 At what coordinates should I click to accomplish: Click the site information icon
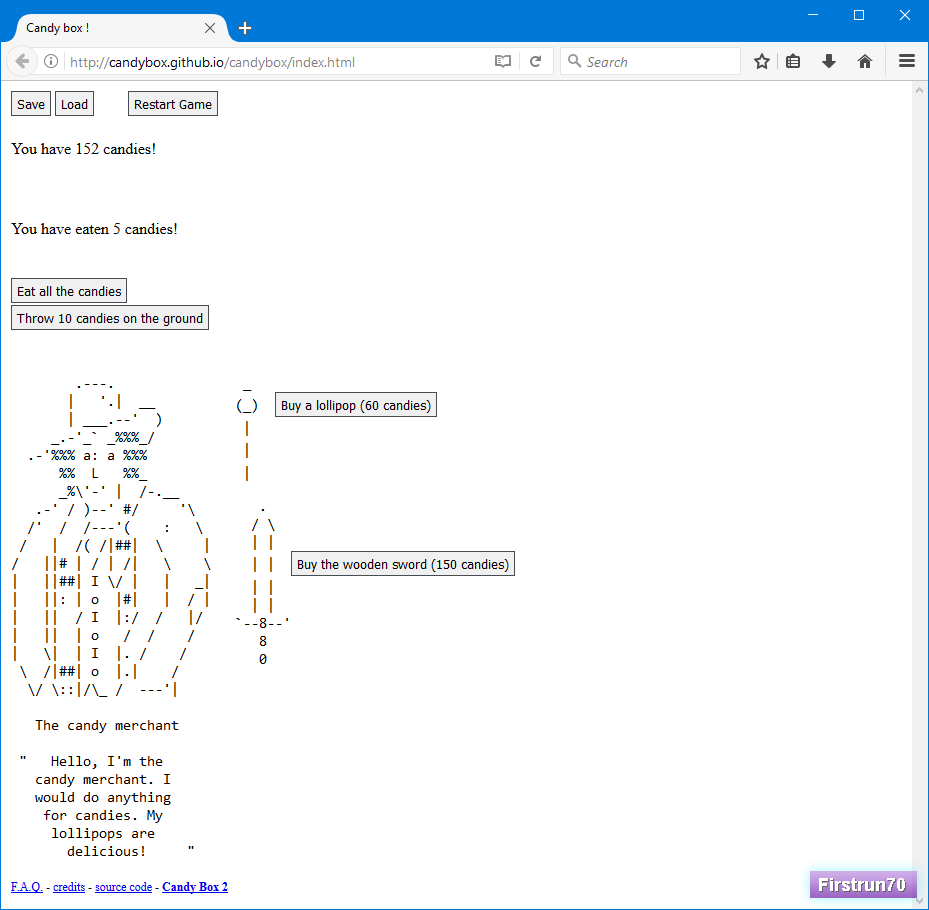tap(51, 62)
